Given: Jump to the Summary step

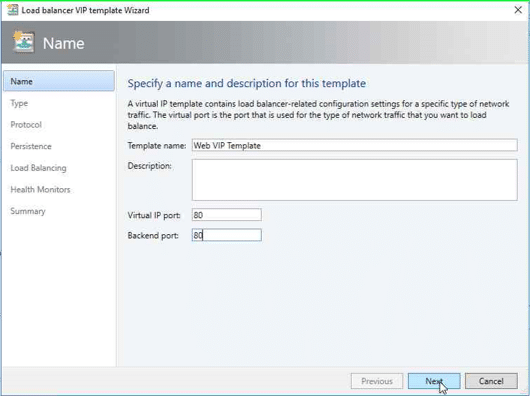Looking at the screenshot, I should pyautogui.click(x=28, y=211).
